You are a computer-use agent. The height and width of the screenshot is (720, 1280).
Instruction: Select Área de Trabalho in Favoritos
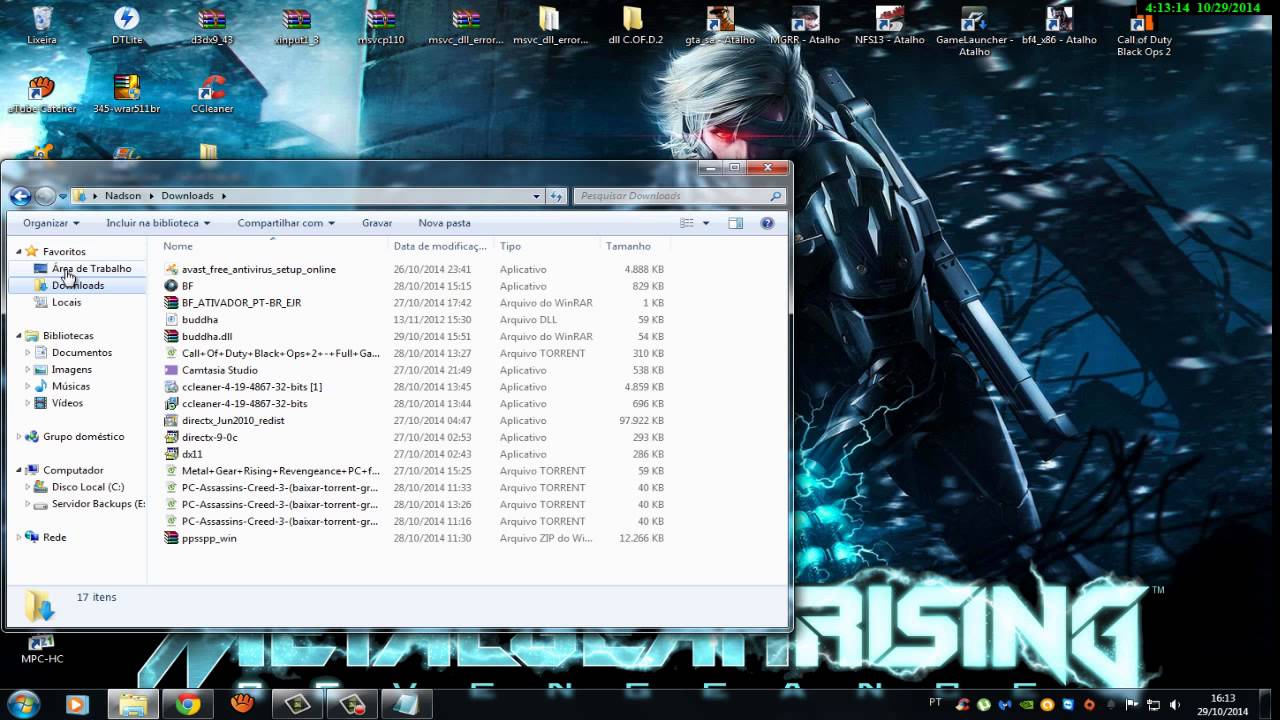(91, 268)
